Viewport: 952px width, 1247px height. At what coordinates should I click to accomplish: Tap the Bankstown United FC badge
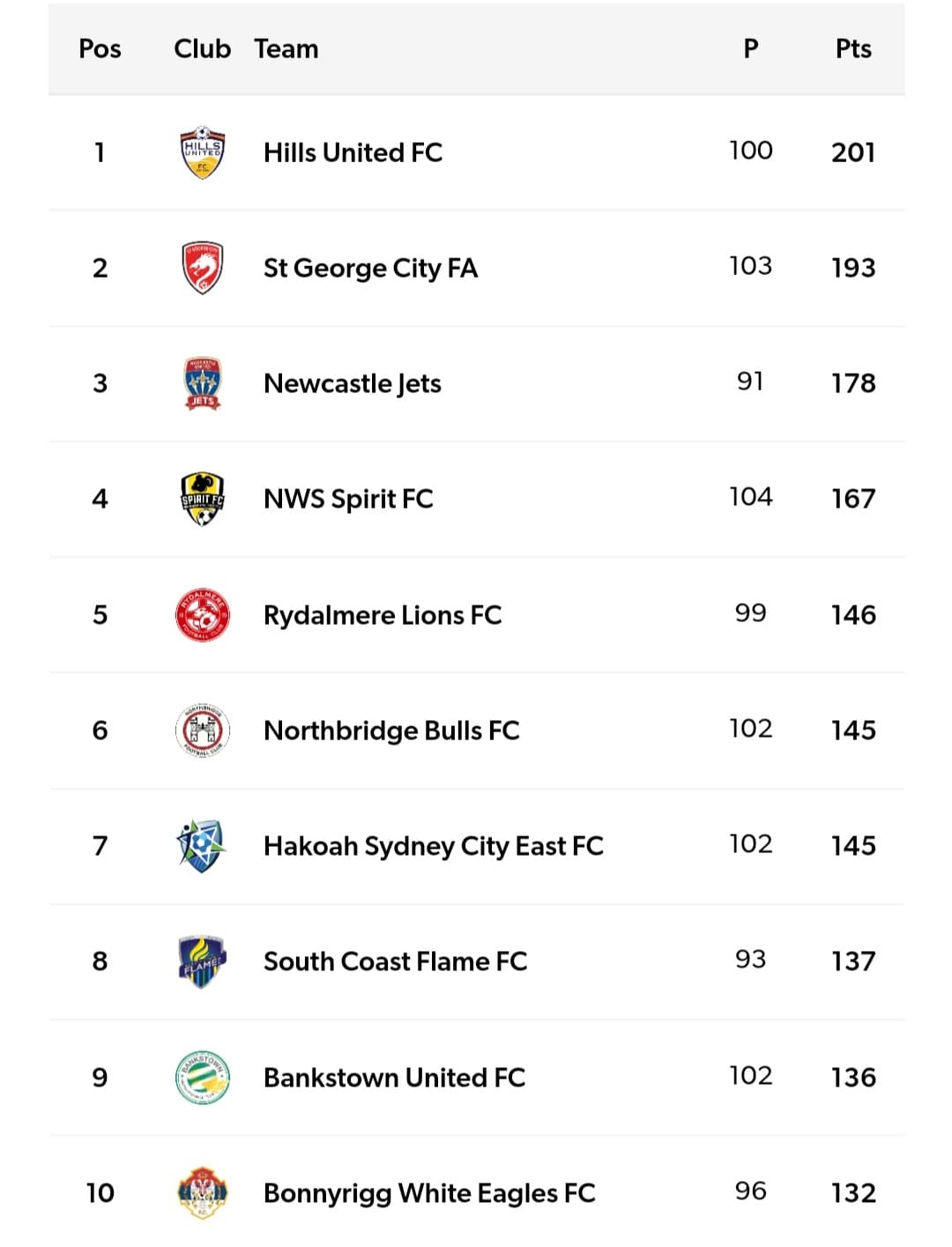(x=202, y=1077)
